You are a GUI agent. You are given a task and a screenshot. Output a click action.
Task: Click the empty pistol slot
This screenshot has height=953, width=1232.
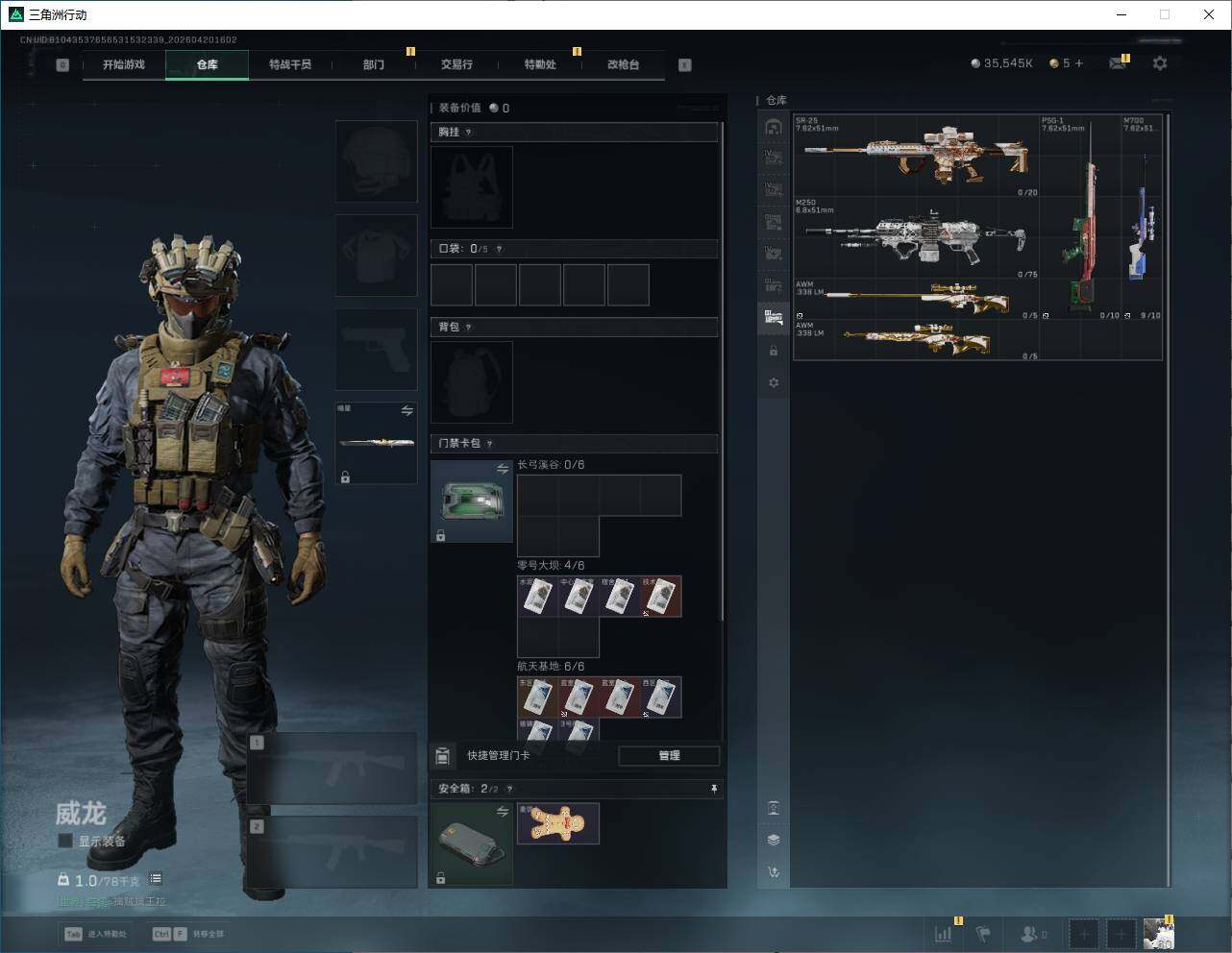(x=376, y=350)
